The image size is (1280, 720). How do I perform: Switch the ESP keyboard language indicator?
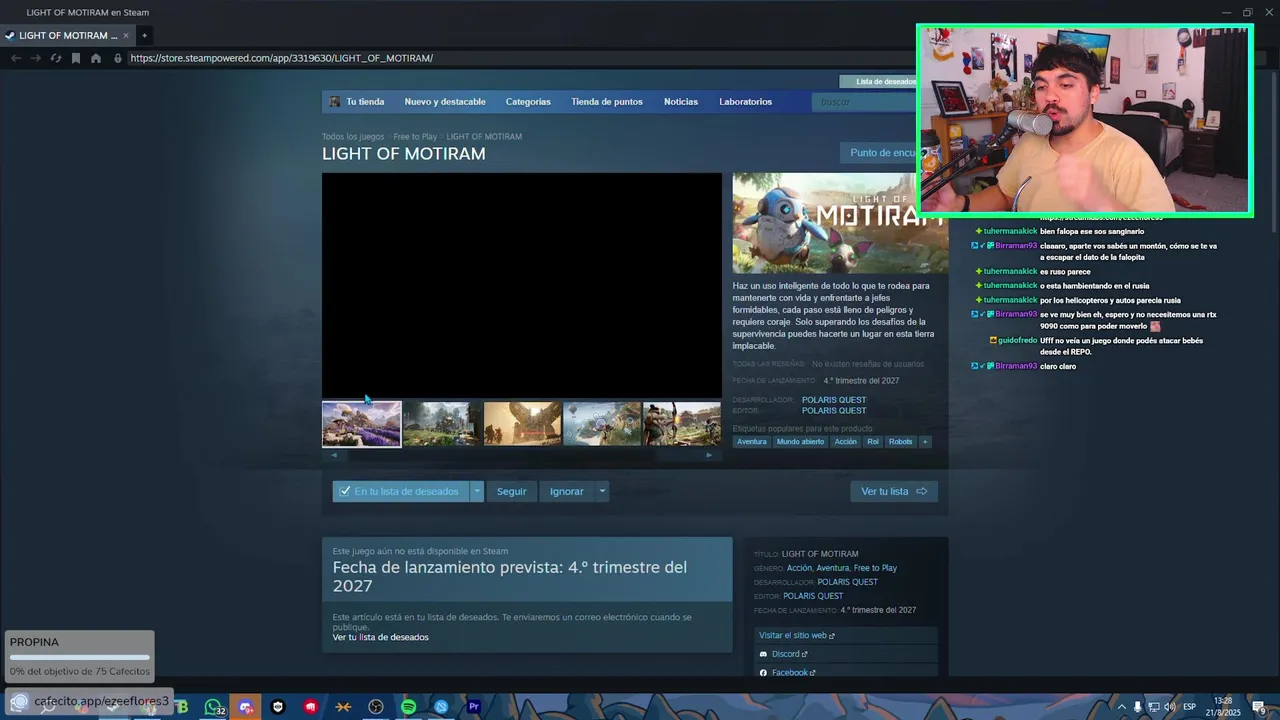1190,707
